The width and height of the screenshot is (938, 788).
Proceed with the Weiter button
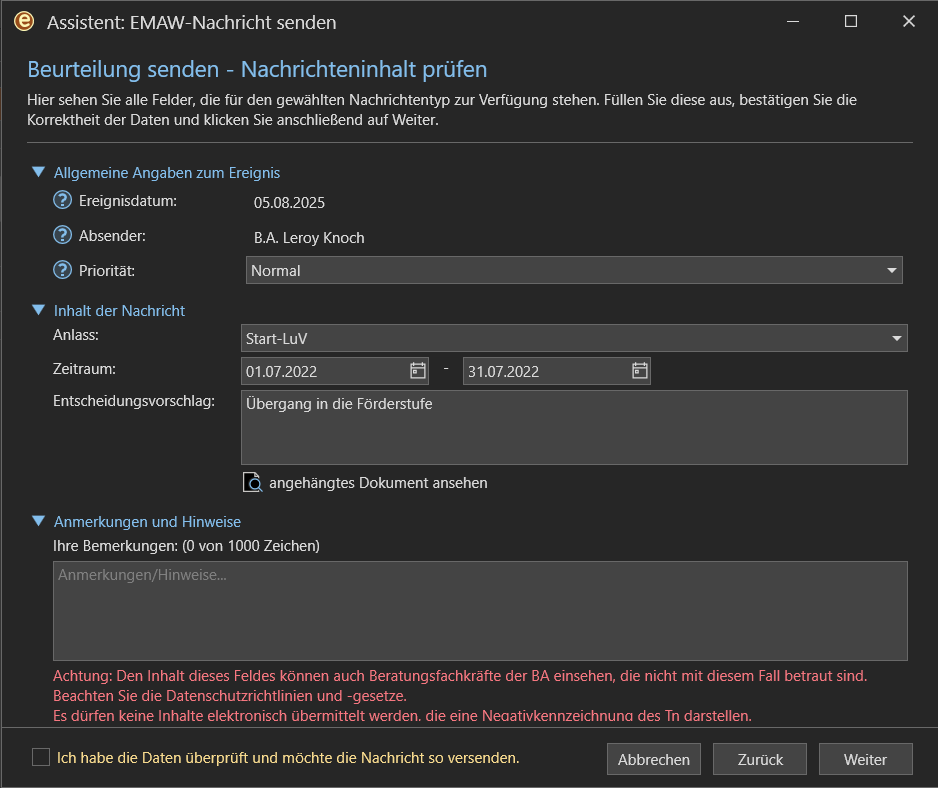click(x=865, y=759)
